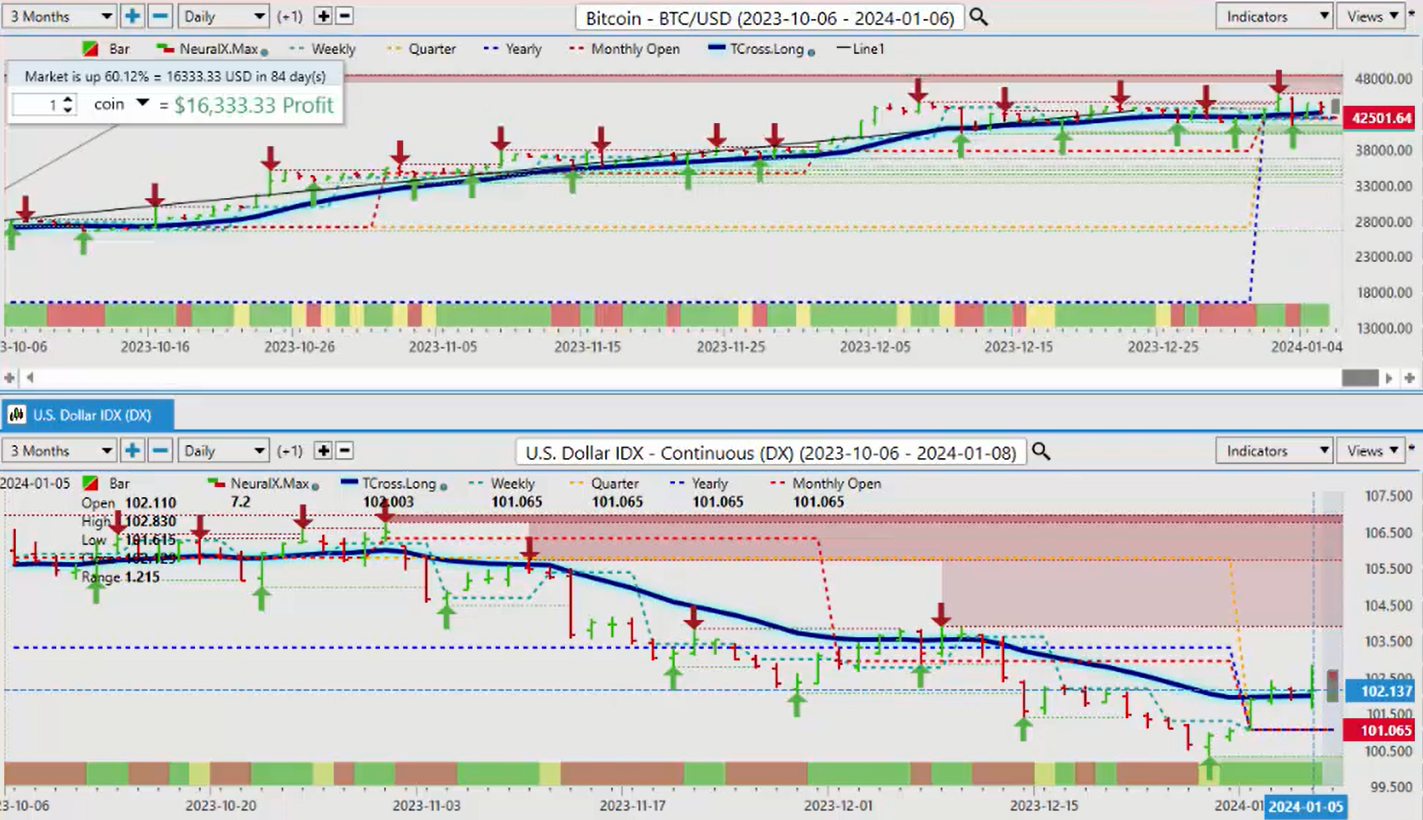The width and height of the screenshot is (1423, 820).
Task: Click 42501.64 price label on Bitcoin axis
Action: coord(1381,118)
